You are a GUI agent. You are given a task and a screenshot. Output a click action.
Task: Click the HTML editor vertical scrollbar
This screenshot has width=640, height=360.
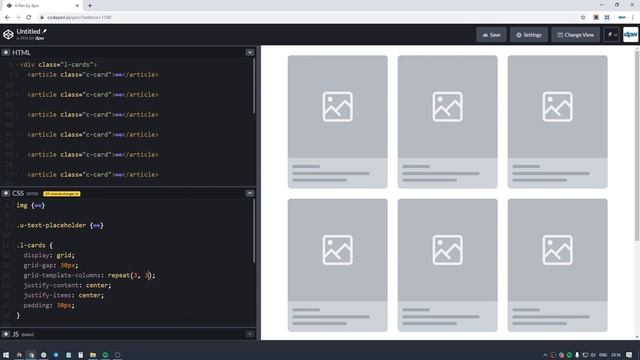254,86
